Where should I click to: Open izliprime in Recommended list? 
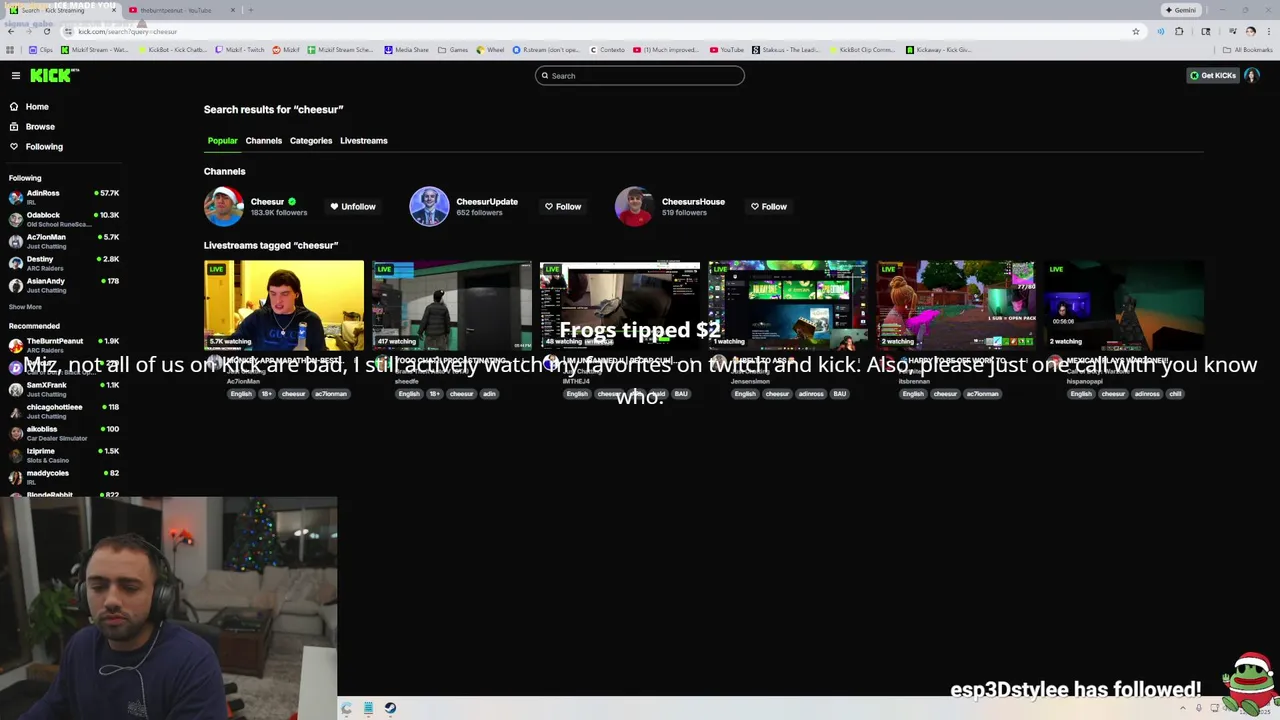64,455
